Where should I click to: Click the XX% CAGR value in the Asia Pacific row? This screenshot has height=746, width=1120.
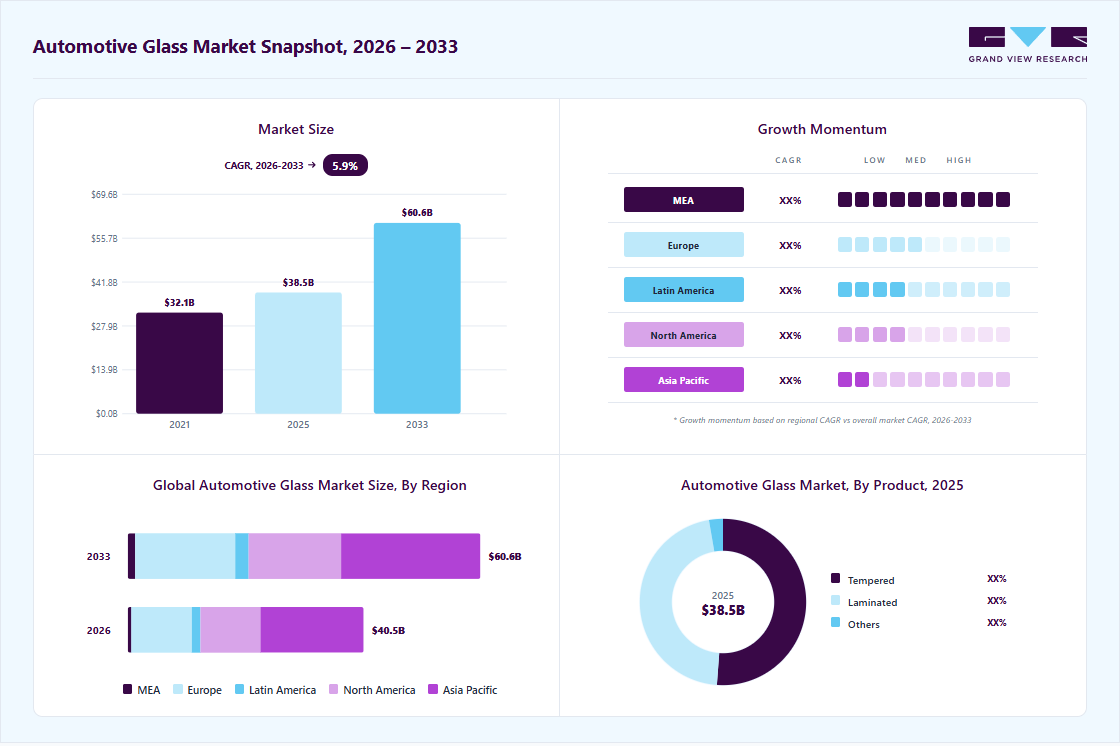point(790,381)
